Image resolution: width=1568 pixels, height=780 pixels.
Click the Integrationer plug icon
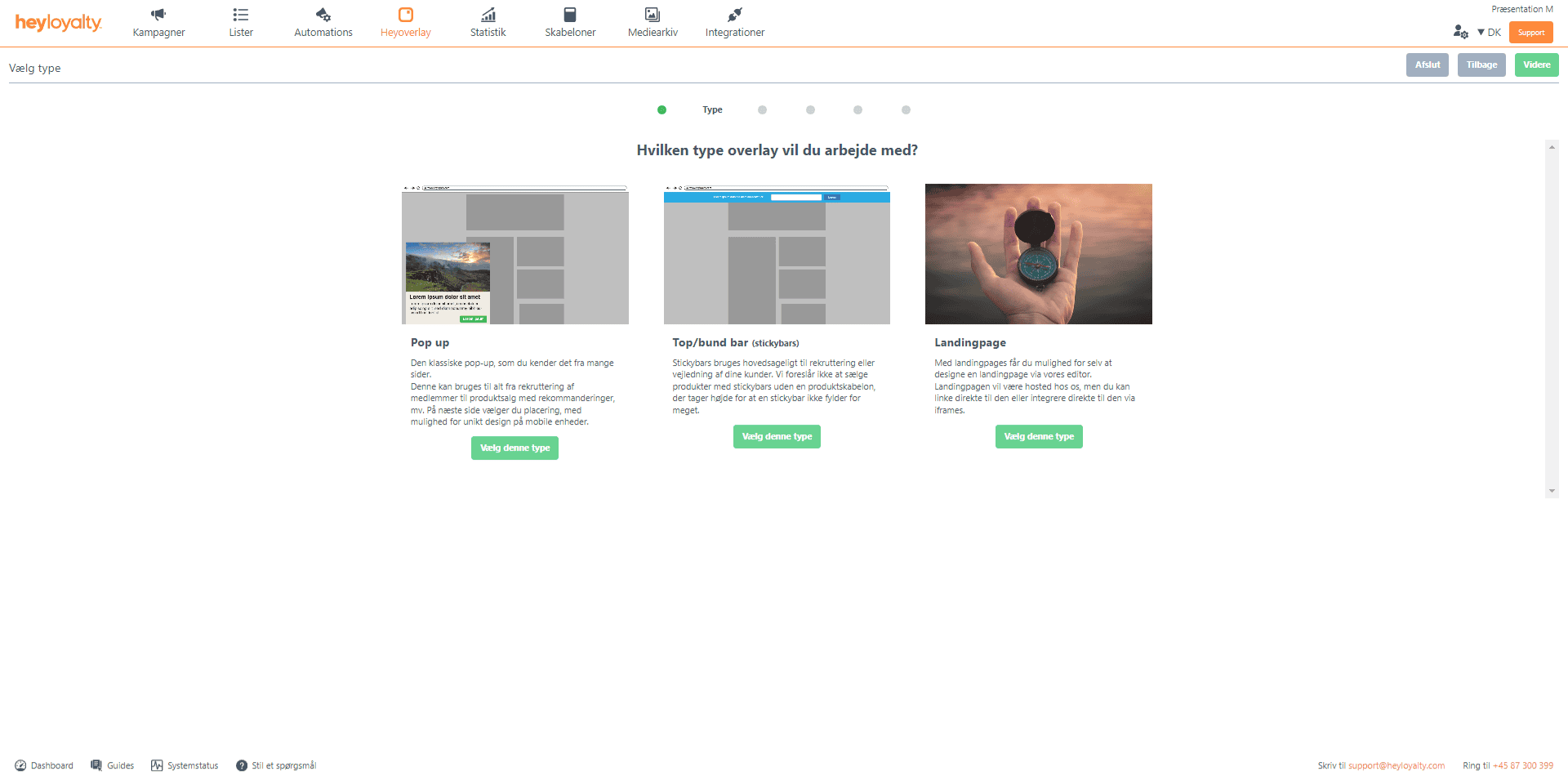(x=735, y=15)
